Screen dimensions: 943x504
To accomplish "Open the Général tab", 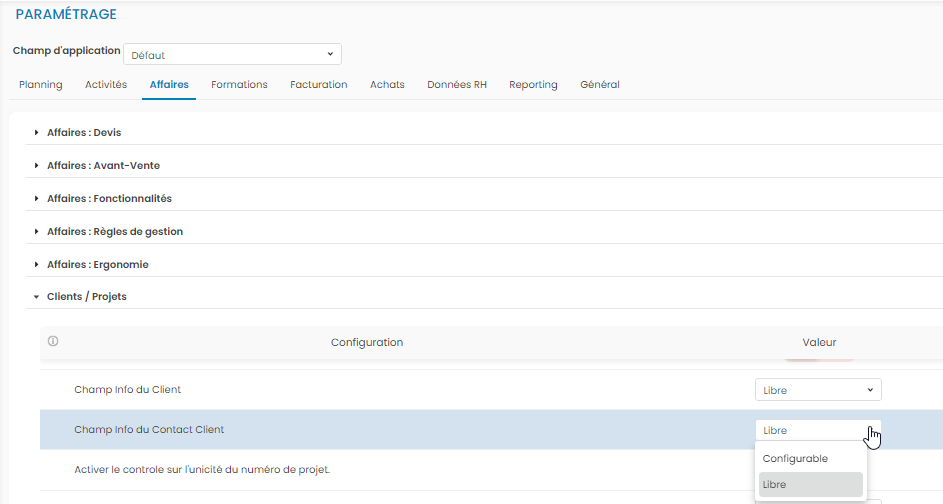I will [x=600, y=85].
